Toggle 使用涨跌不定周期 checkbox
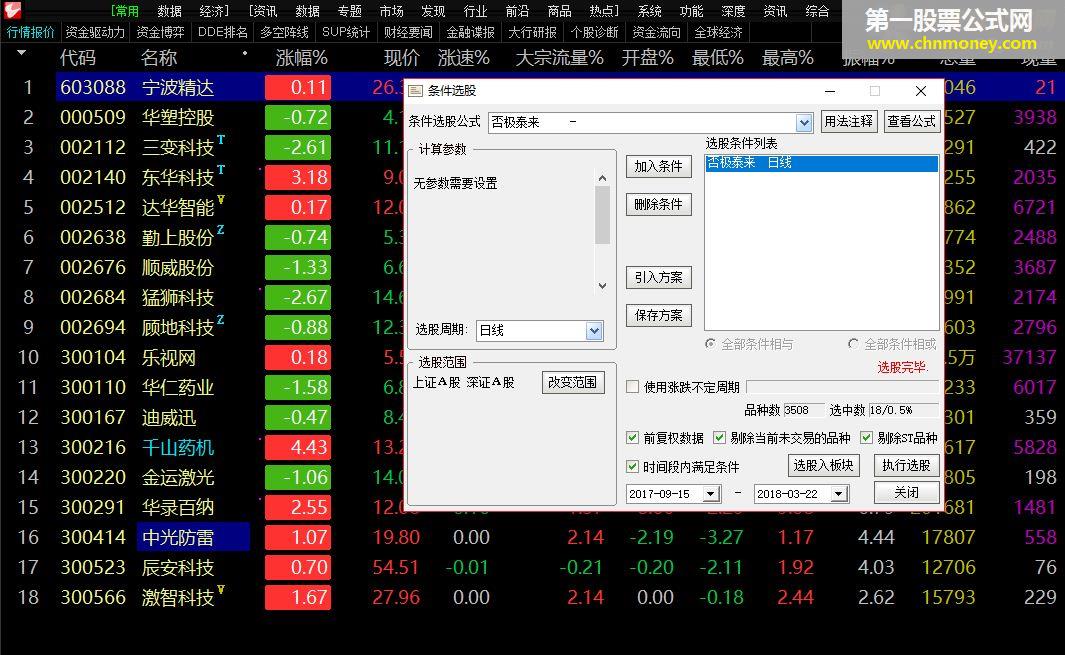This screenshot has width=1065, height=655. coord(632,387)
